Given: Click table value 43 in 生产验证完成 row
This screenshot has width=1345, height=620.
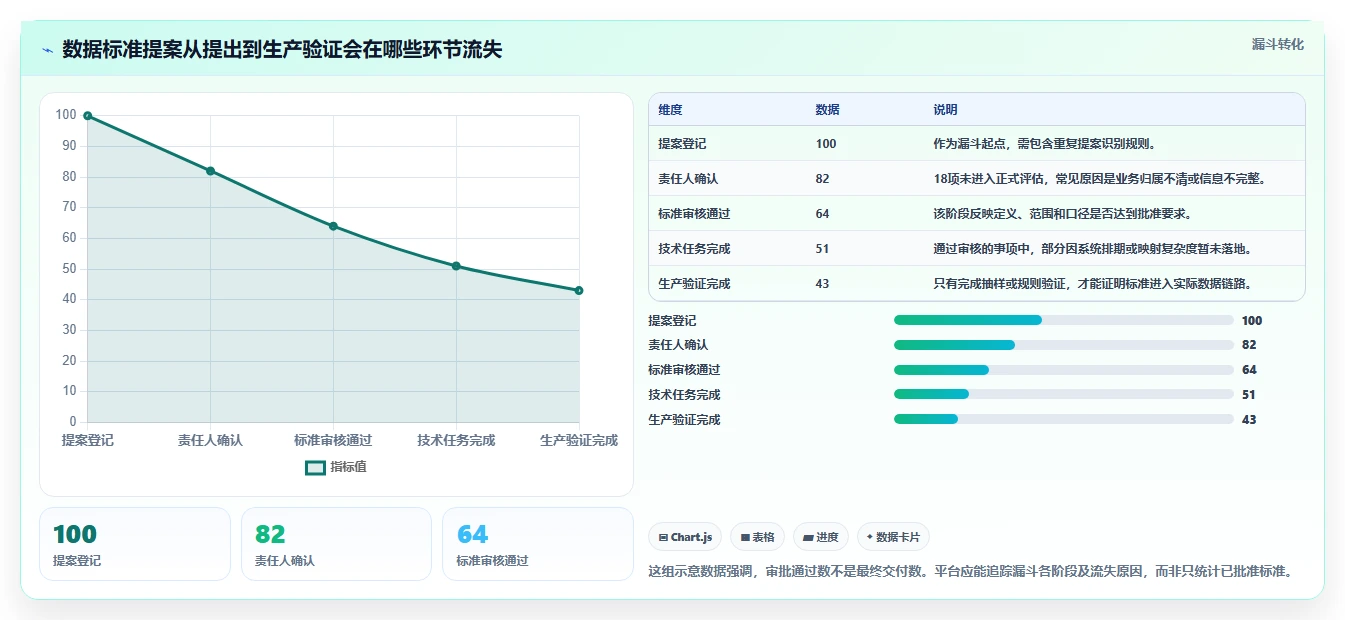Looking at the screenshot, I should [x=822, y=284].
